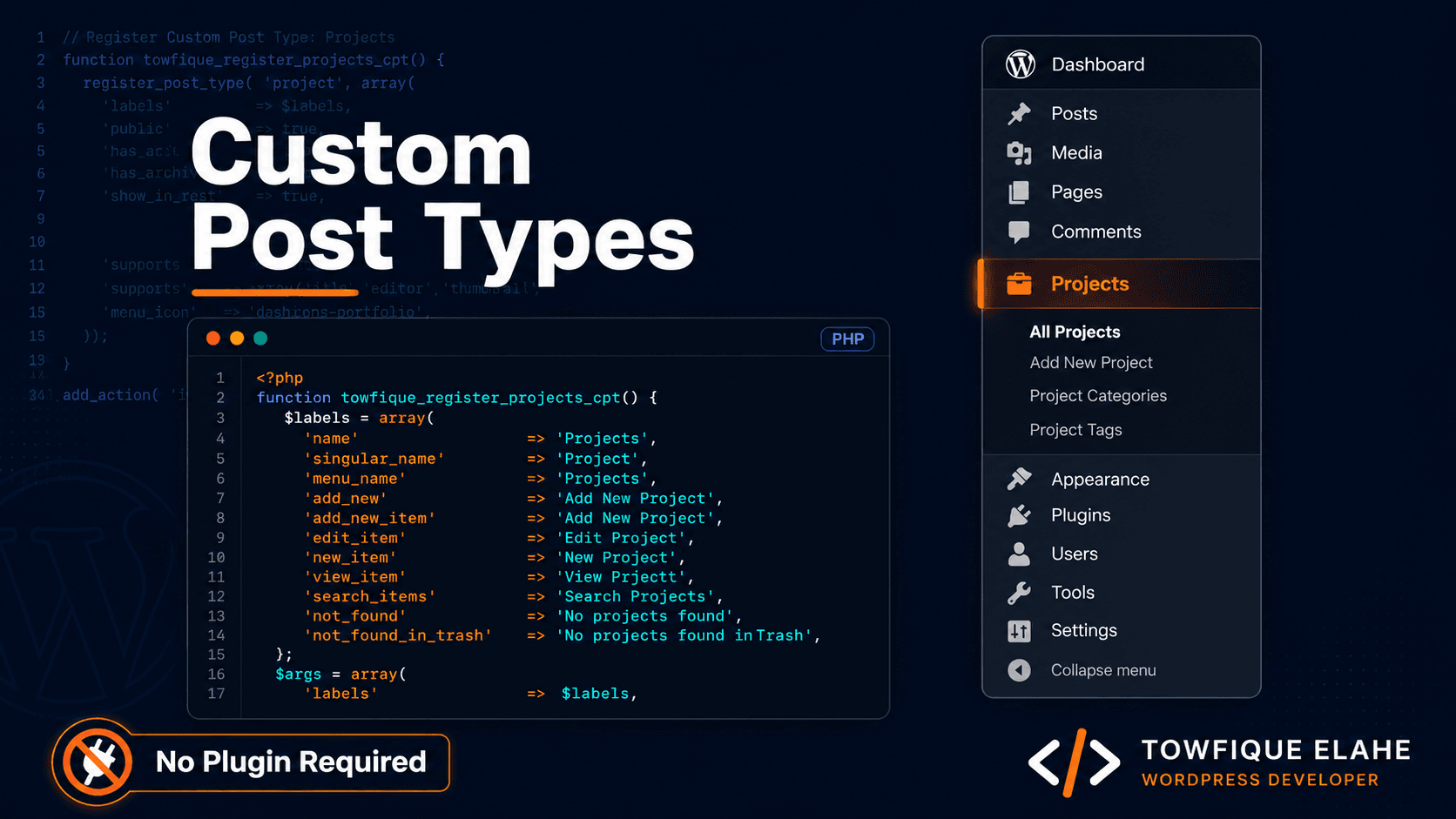Click line number 10 in code gutter
The height and width of the screenshot is (819, 1456).
(216, 558)
